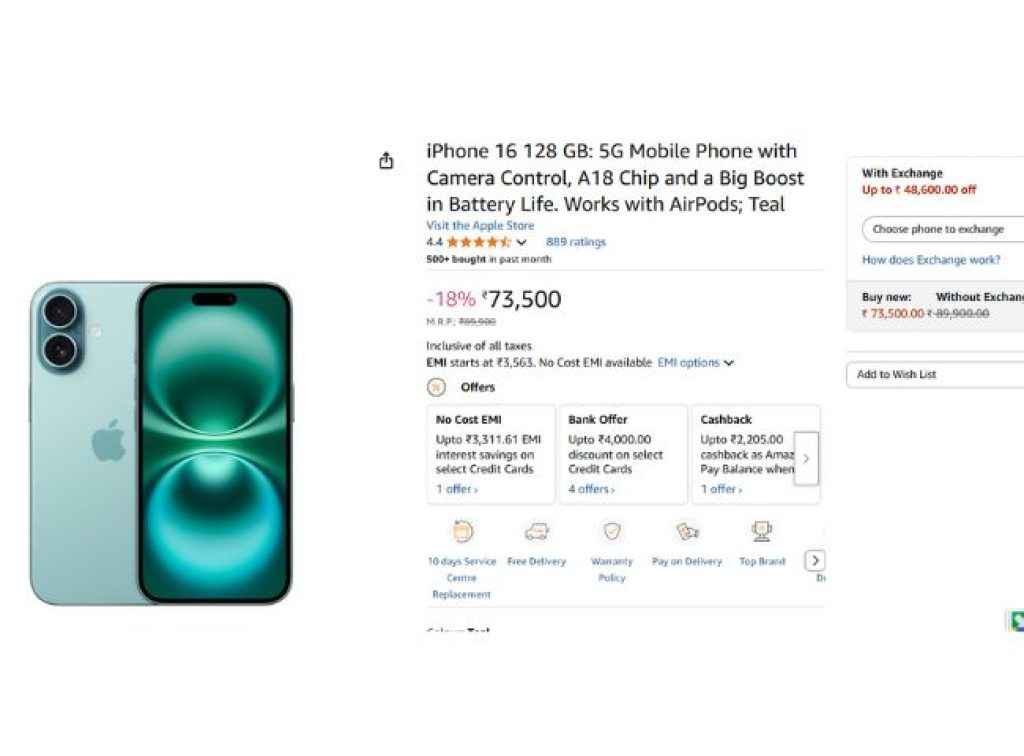Click the Free Delivery truck icon
The image size is (1024, 756).
(x=536, y=531)
